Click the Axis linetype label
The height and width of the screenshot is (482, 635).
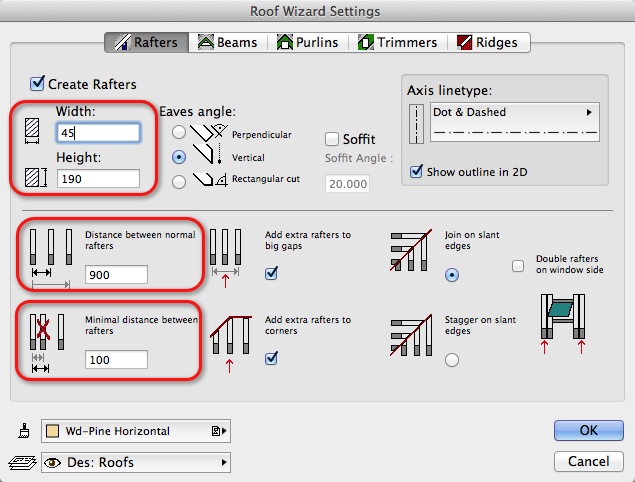click(x=449, y=90)
